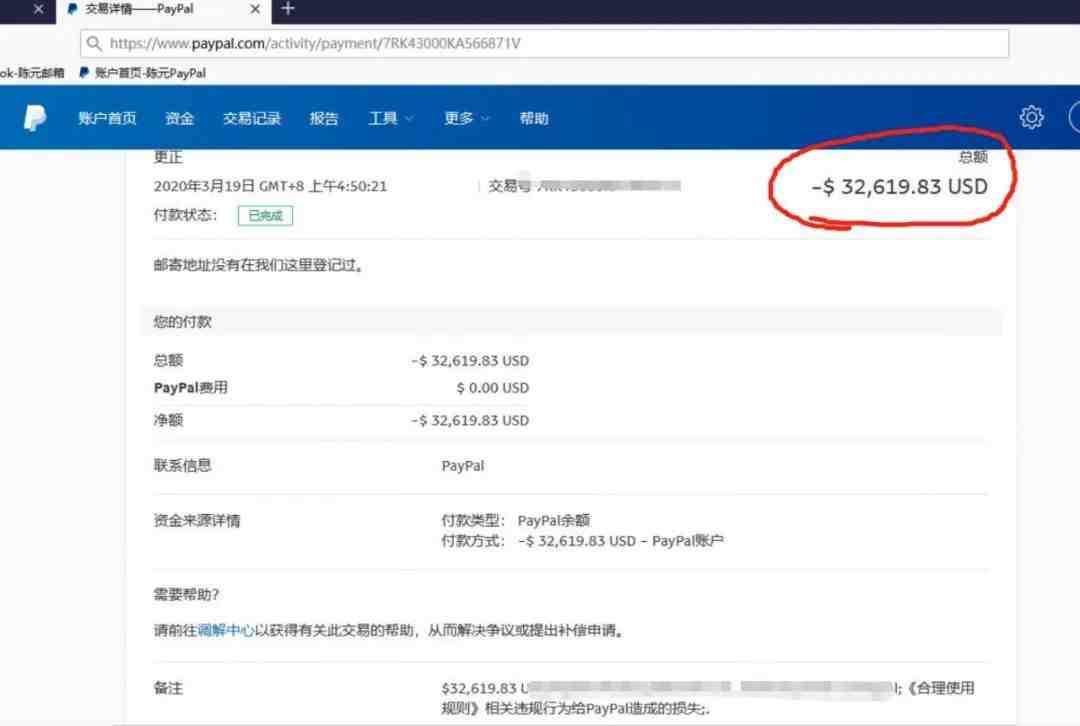The width and height of the screenshot is (1080, 726).
Task: Close the 交易详情——PayPal tab
Action: (x=255, y=9)
